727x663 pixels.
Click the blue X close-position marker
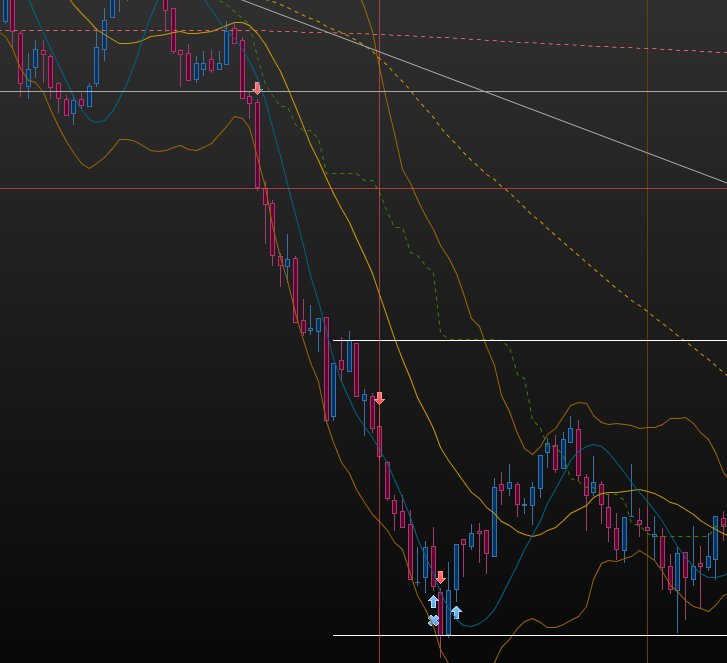[433, 621]
